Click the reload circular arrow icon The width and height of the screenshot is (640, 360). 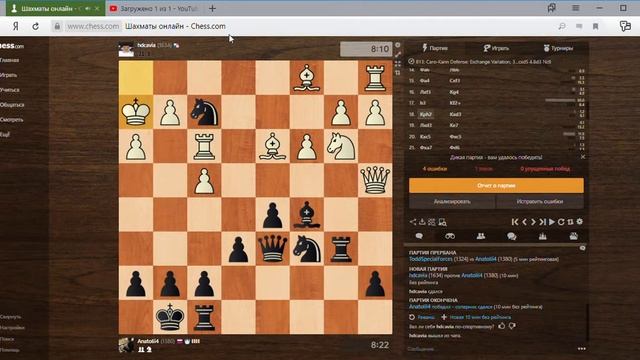click(x=561, y=222)
